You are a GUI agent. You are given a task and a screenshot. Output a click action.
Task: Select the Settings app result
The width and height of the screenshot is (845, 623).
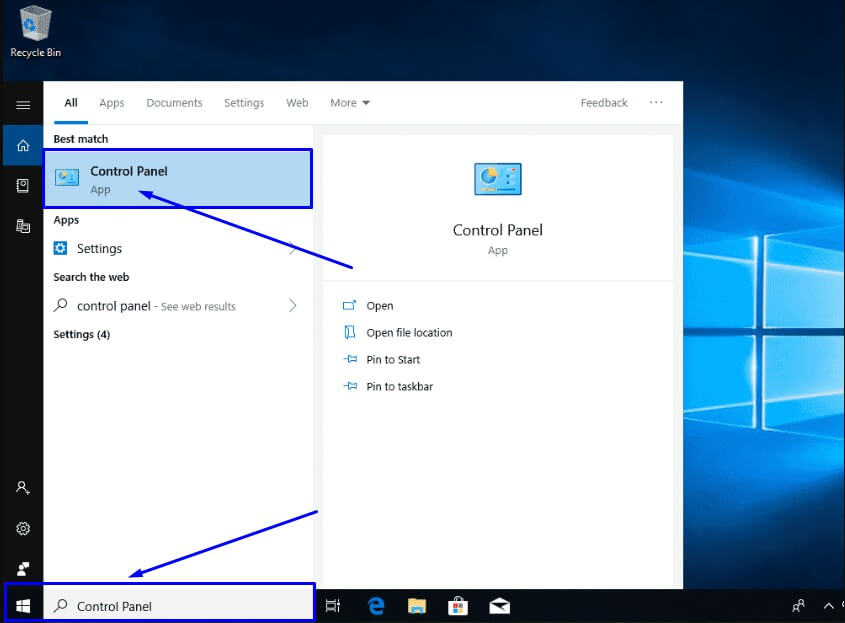(x=99, y=248)
